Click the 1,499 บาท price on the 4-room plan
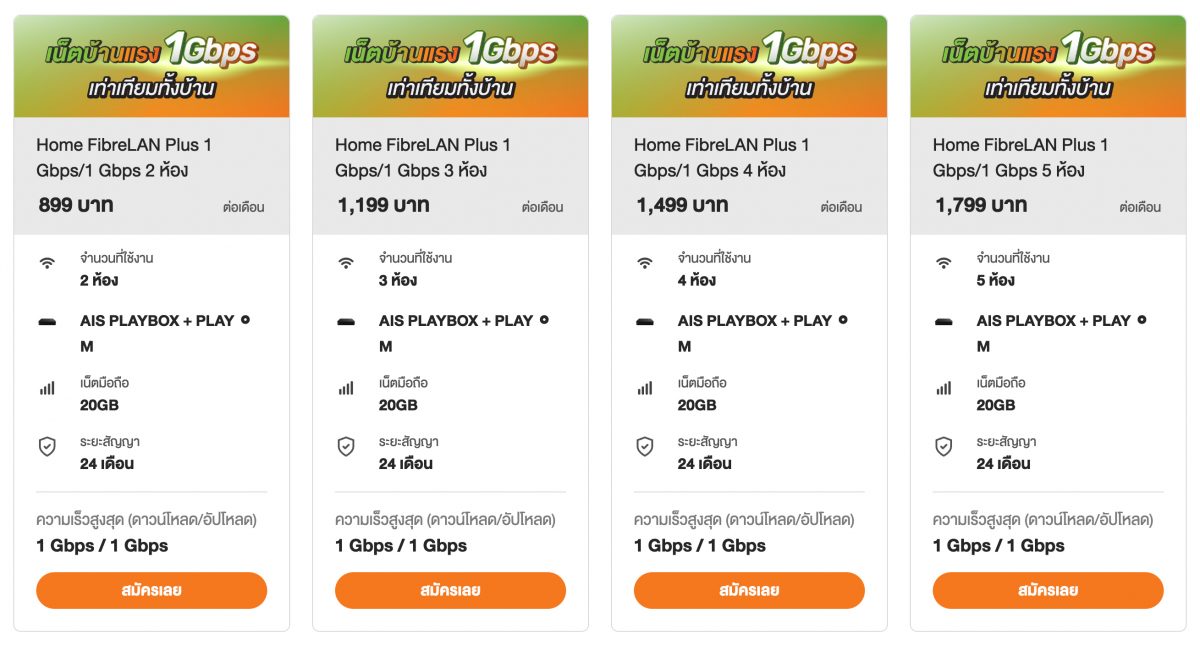The height and width of the screenshot is (646, 1200). (682, 206)
